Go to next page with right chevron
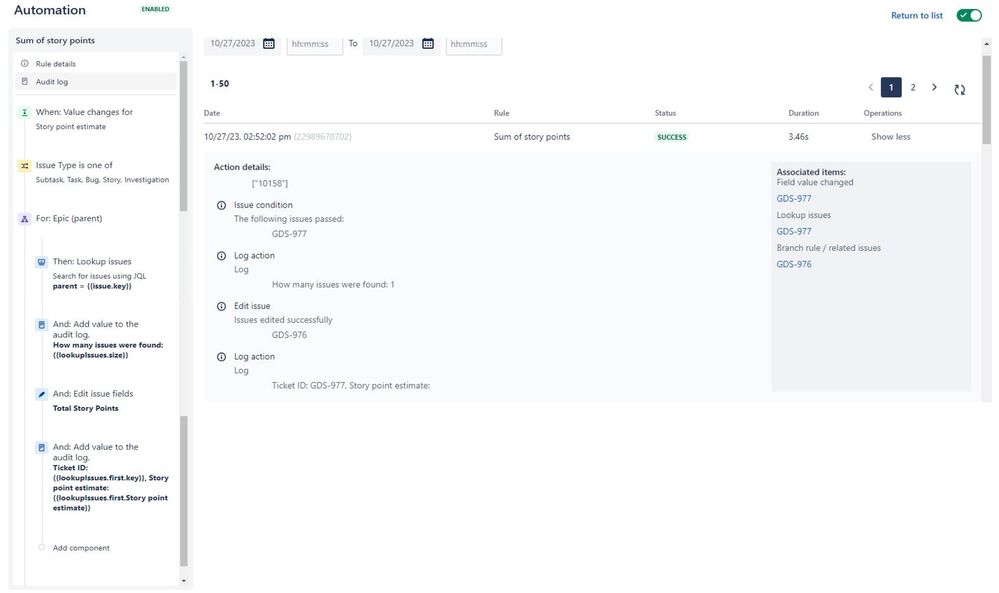This screenshot has width=999, height=593. click(934, 87)
